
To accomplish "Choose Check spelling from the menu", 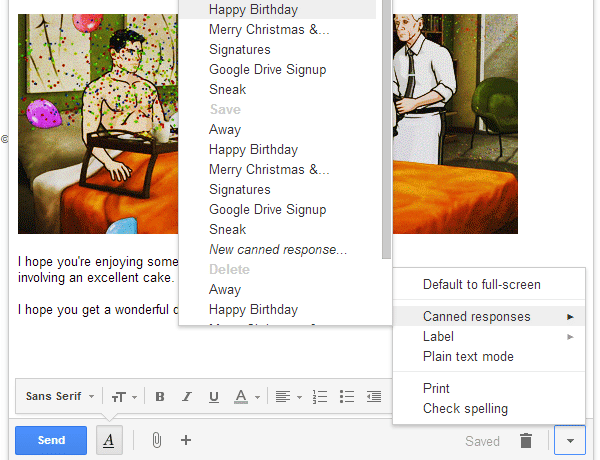I will (x=465, y=408).
